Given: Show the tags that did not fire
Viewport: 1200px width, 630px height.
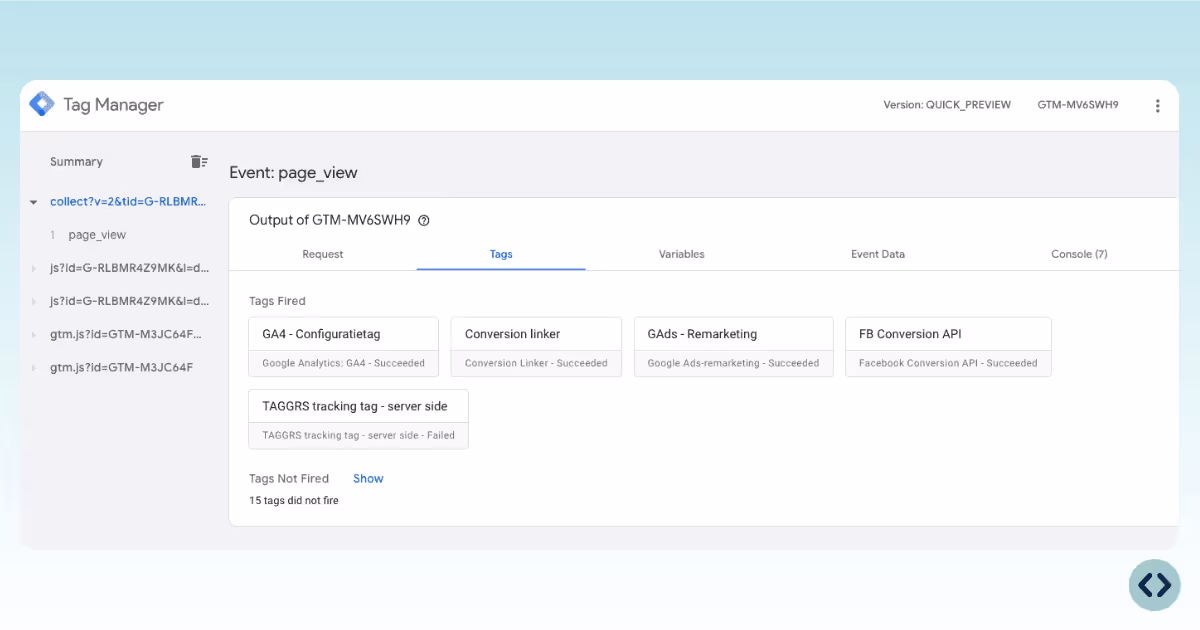Looking at the screenshot, I should pos(368,478).
